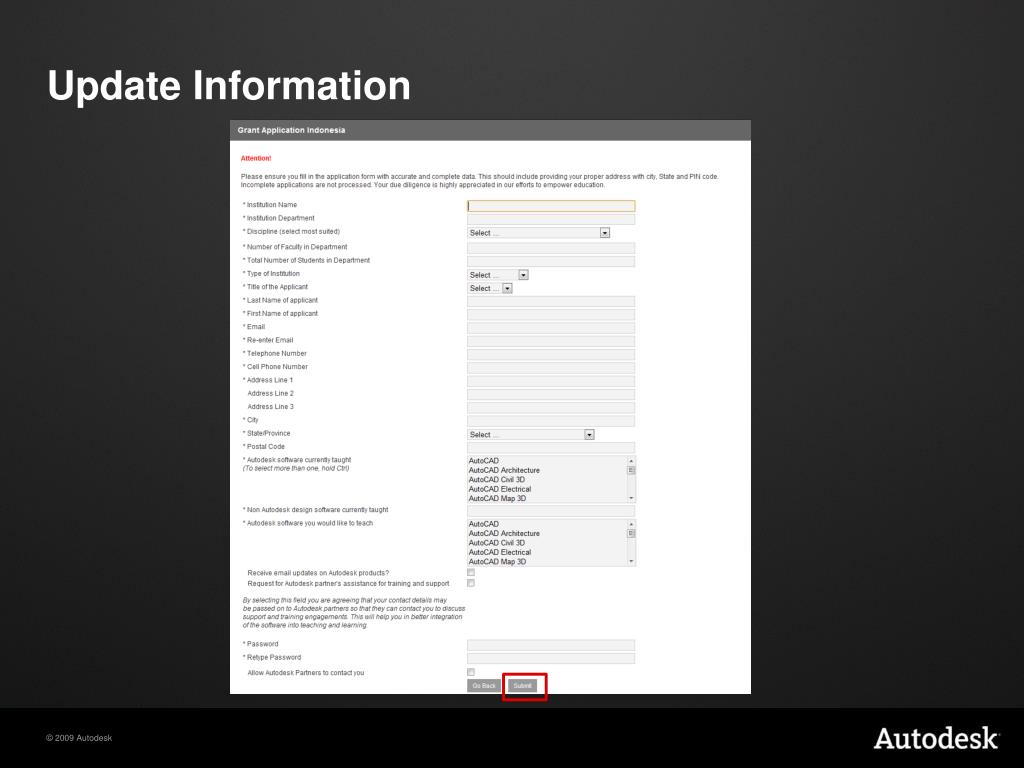
Task: Click Non Autodesk design software field
Action: [x=551, y=511]
